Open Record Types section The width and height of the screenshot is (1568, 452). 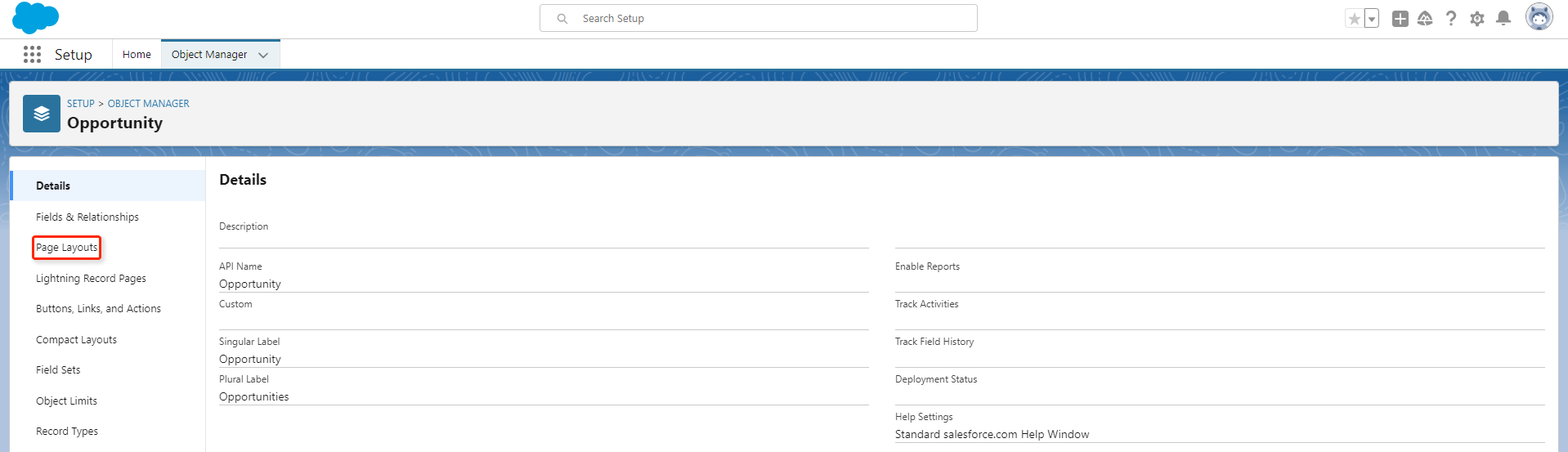67,432
